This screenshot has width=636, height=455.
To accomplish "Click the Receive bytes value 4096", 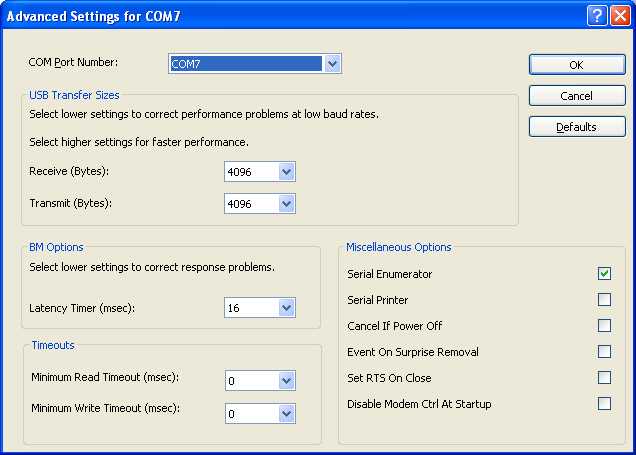I will pyautogui.click(x=250, y=172).
